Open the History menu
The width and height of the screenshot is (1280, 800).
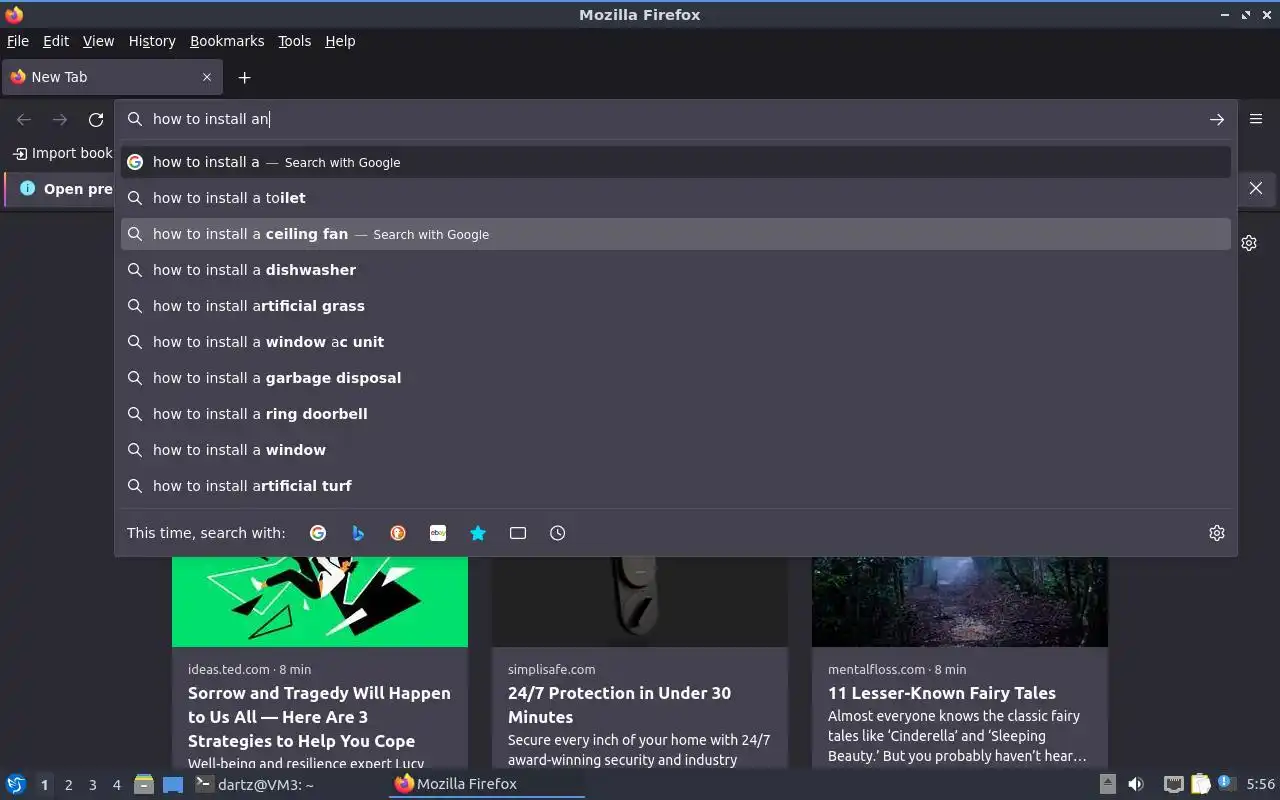tap(152, 41)
